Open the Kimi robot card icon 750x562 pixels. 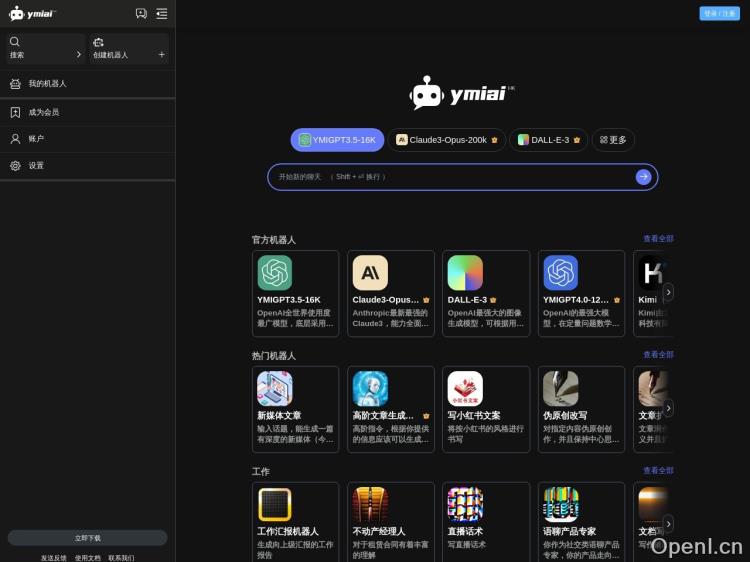pos(652,273)
